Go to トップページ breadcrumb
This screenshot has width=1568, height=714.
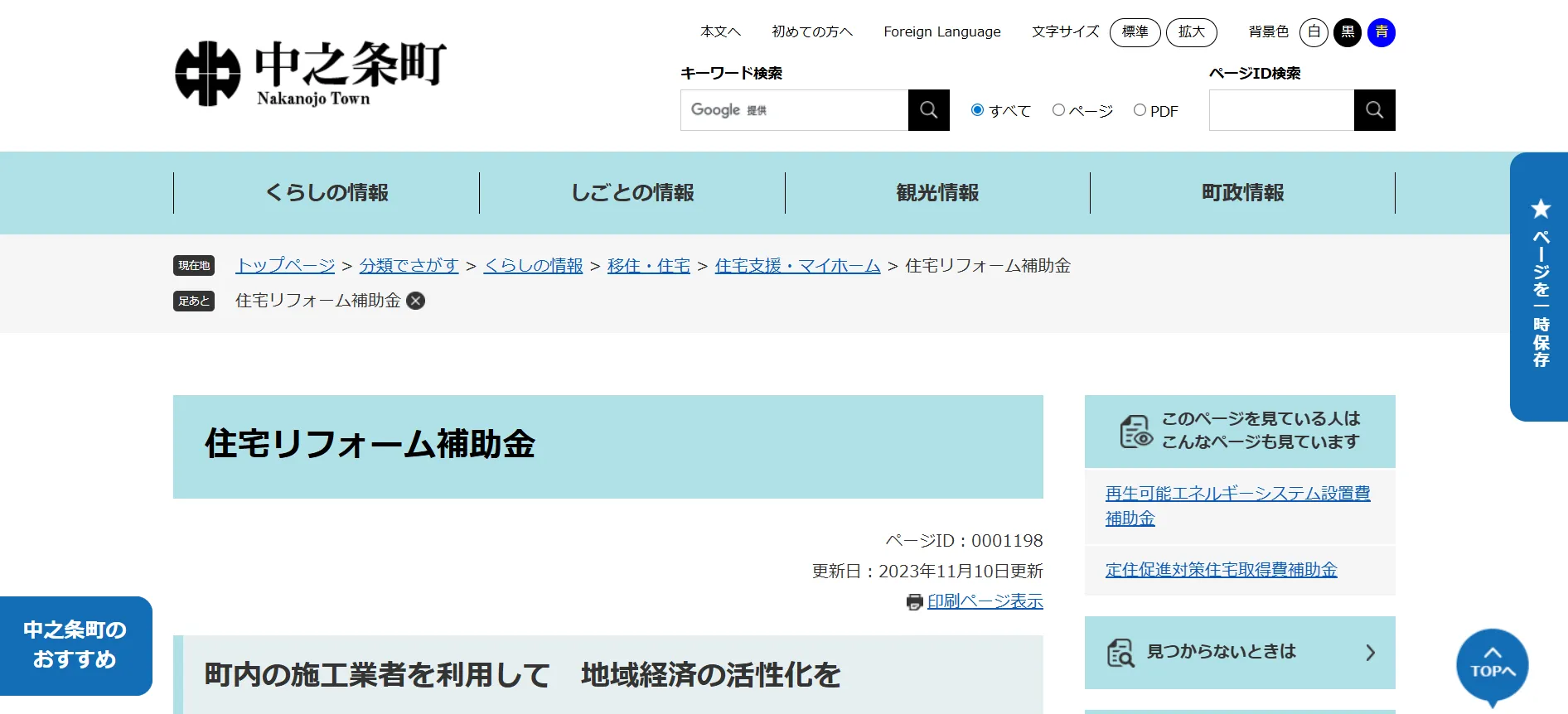[x=285, y=266]
